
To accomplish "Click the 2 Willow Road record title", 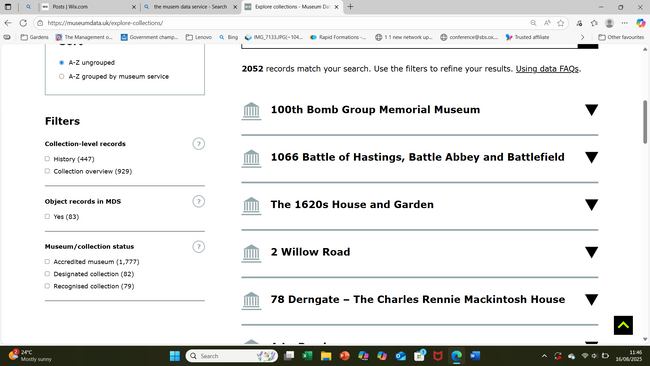I will [310, 252].
